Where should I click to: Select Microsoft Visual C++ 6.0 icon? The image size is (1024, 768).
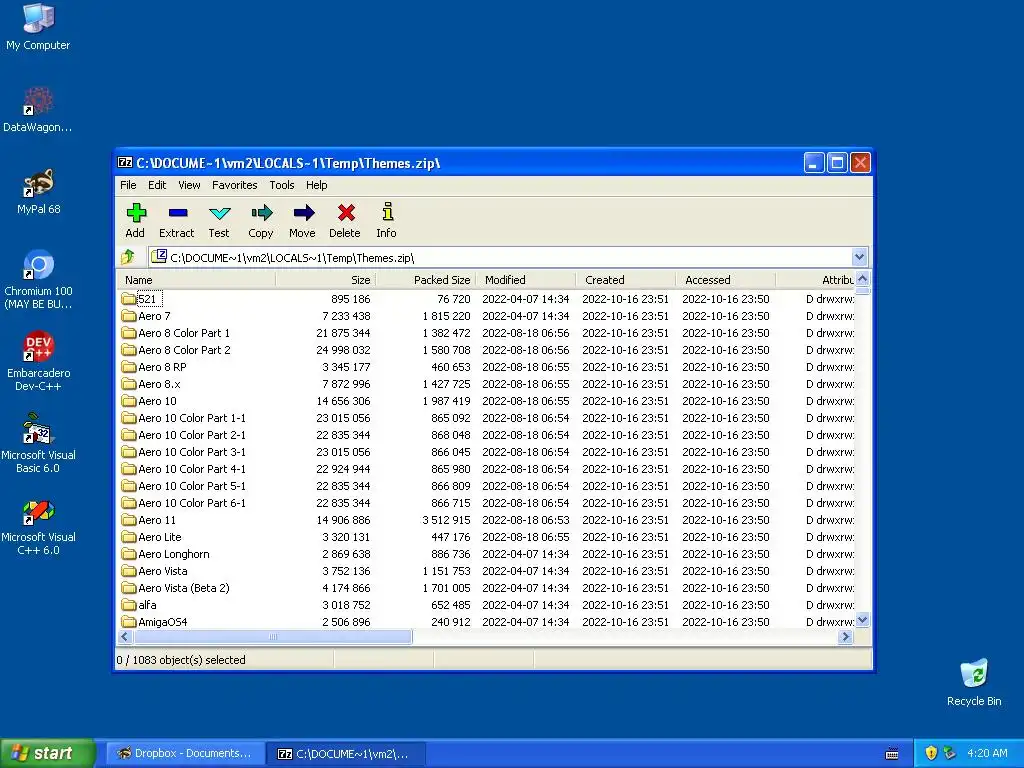pyautogui.click(x=38, y=526)
